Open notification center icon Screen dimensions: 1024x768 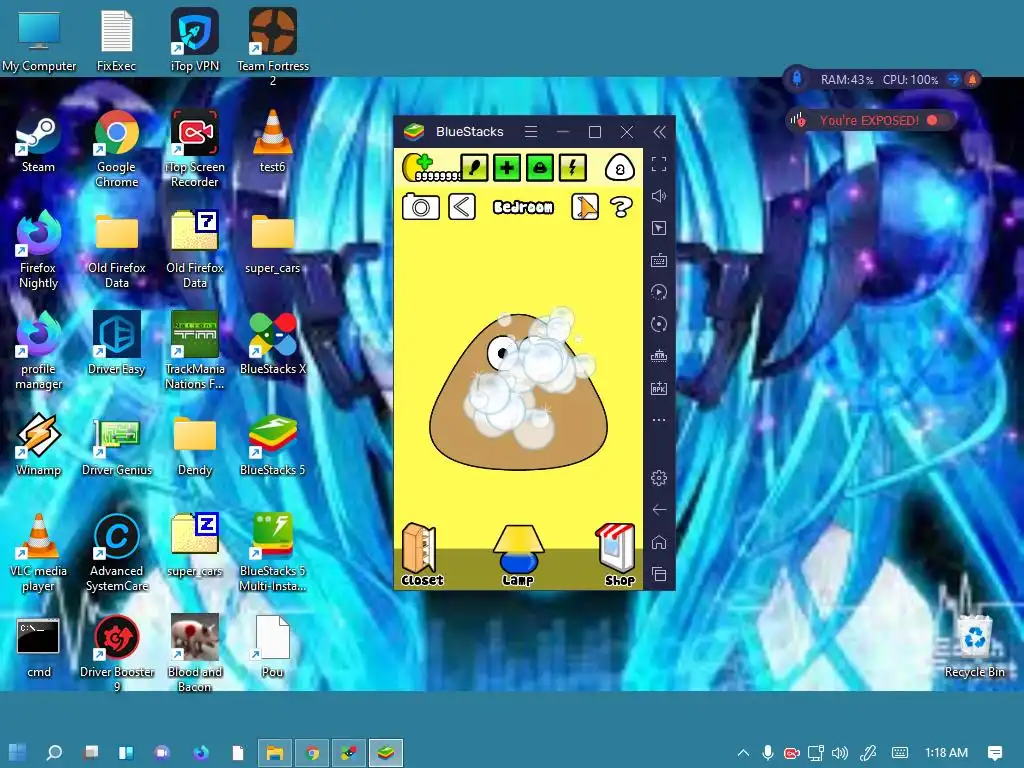(995, 753)
